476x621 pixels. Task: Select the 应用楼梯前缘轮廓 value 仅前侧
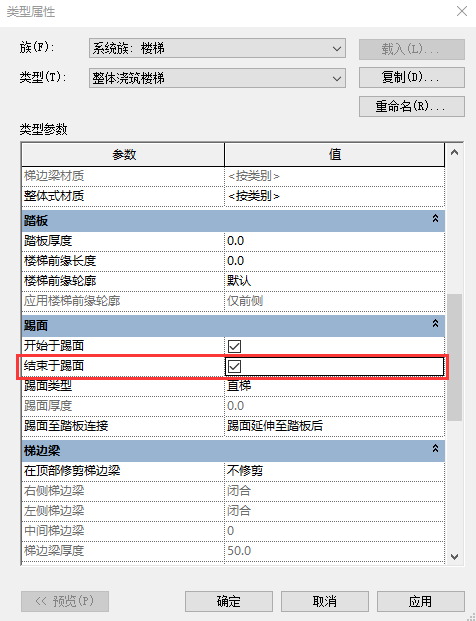[334, 301]
